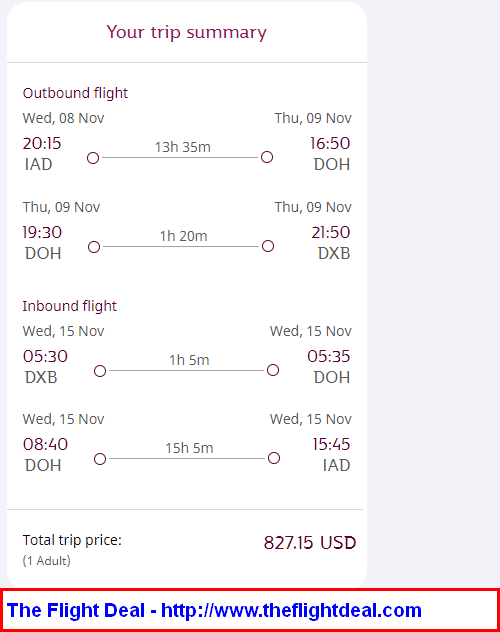Click the DOH arrival circle at 05:35
Screen dimensions: 500x632
click(x=273, y=370)
